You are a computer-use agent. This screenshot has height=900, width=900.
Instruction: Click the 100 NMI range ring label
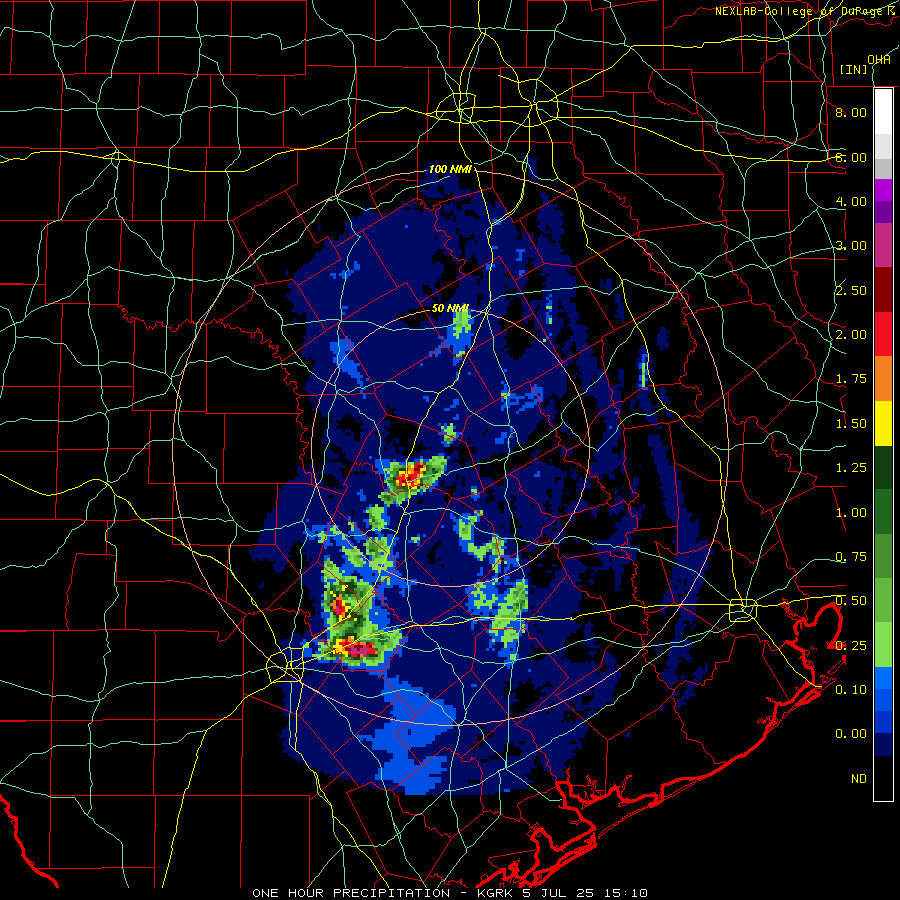pyautogui.click(x=450, y=169)
